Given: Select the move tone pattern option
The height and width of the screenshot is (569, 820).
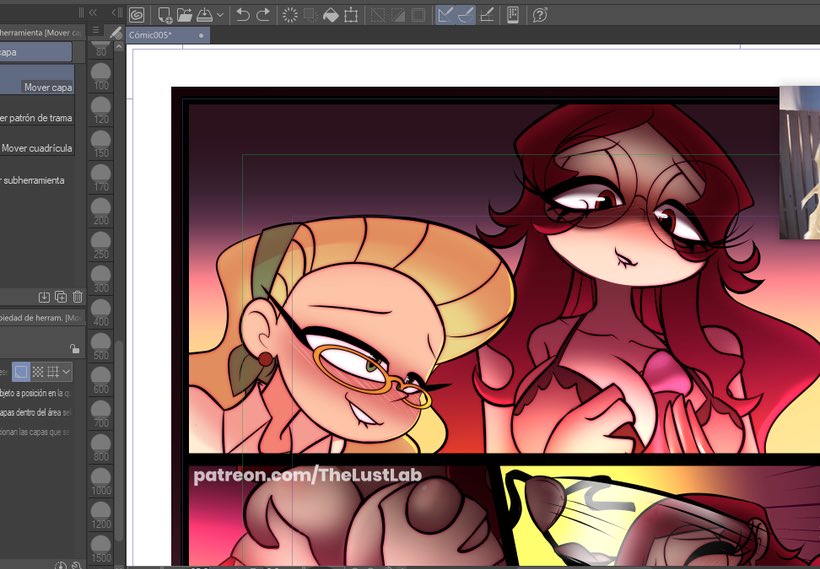Looking at the screenshot, I should [x=38, y=372].
